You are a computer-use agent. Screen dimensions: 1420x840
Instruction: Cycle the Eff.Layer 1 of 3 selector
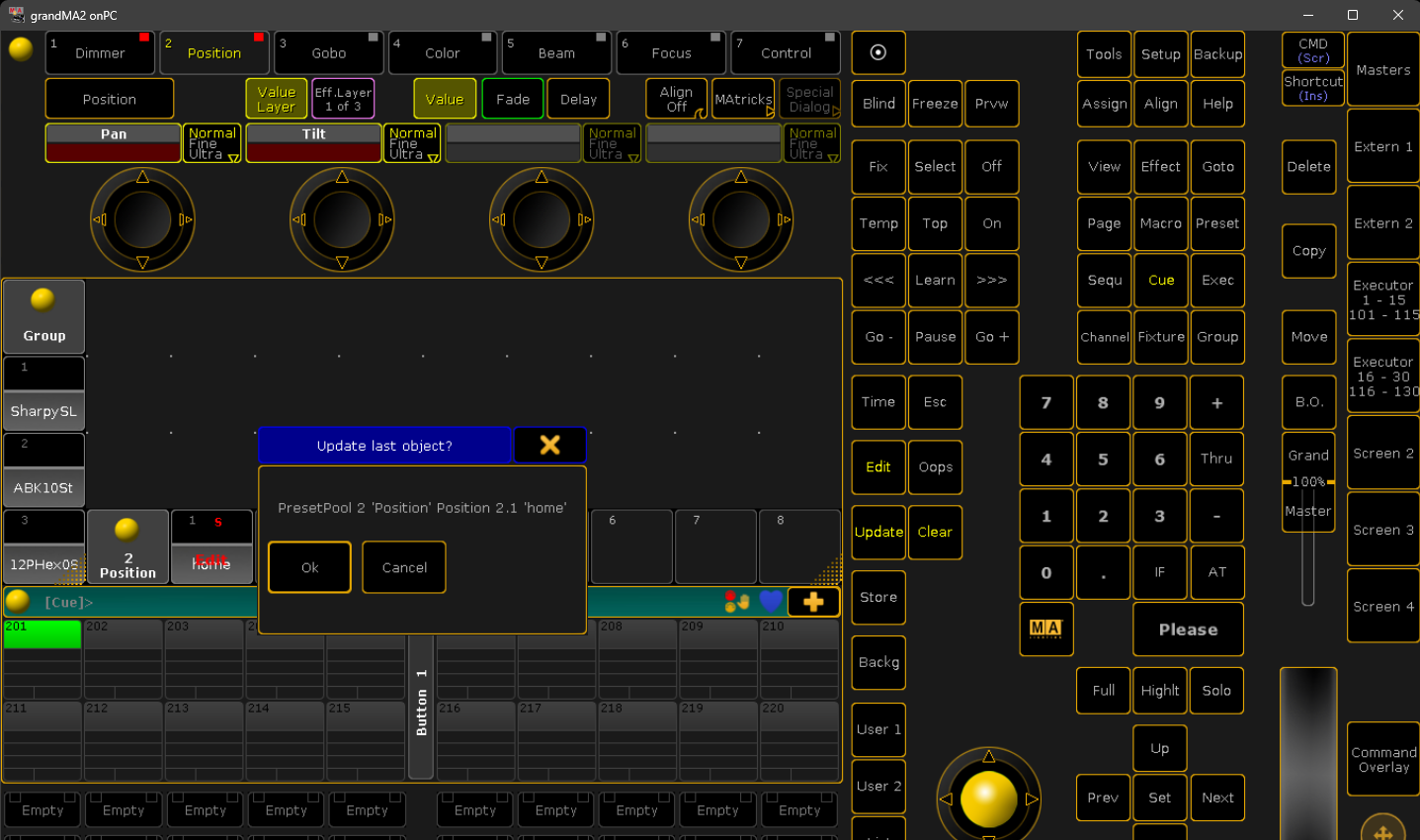(x=343, y=99)
